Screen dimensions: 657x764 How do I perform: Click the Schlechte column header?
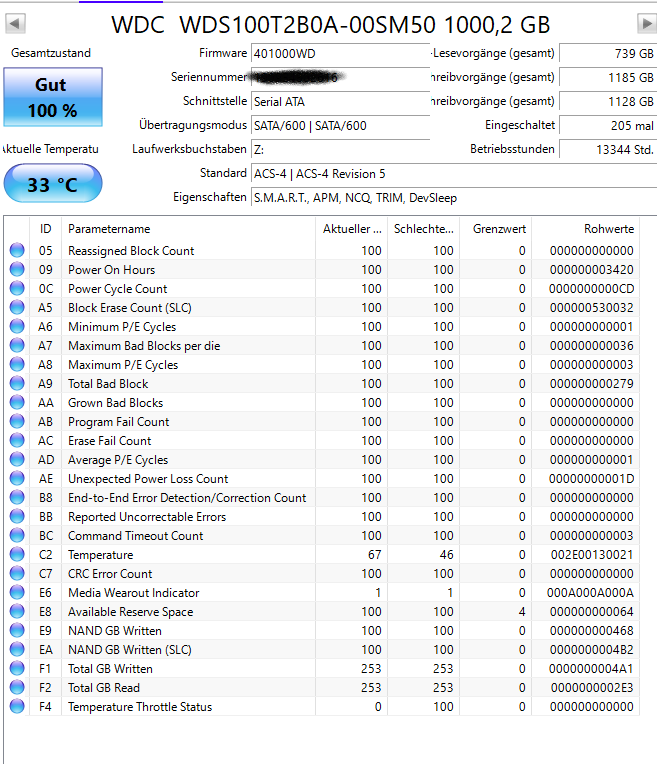coord(424,229)
